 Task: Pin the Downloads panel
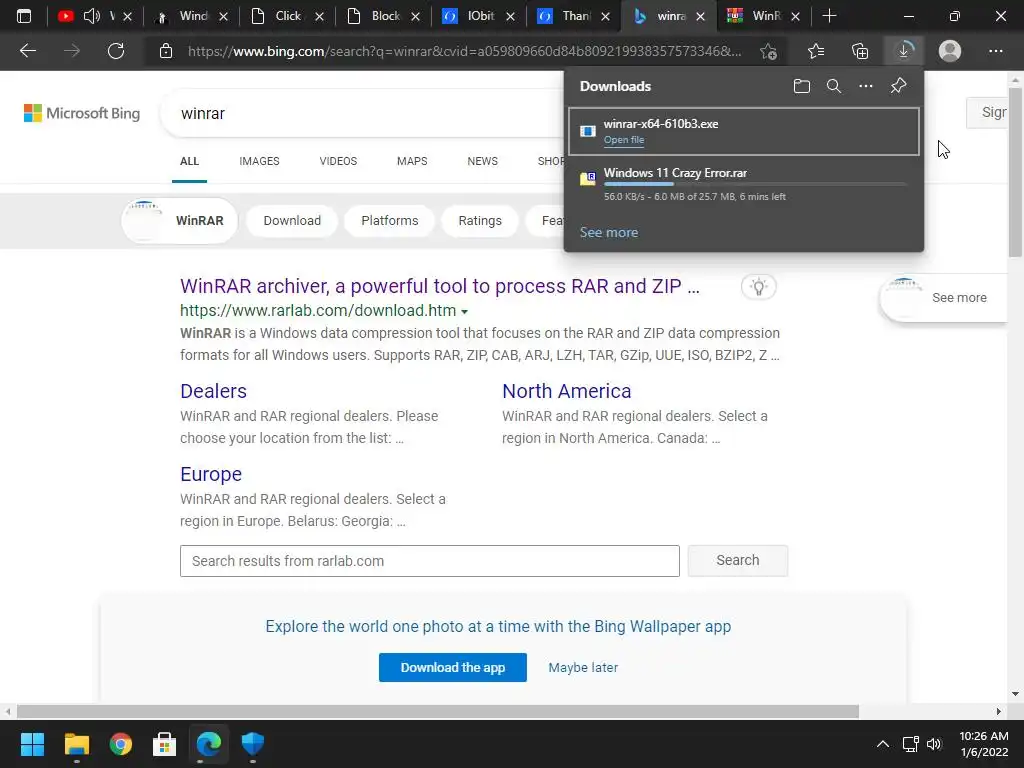click(899, 86)
